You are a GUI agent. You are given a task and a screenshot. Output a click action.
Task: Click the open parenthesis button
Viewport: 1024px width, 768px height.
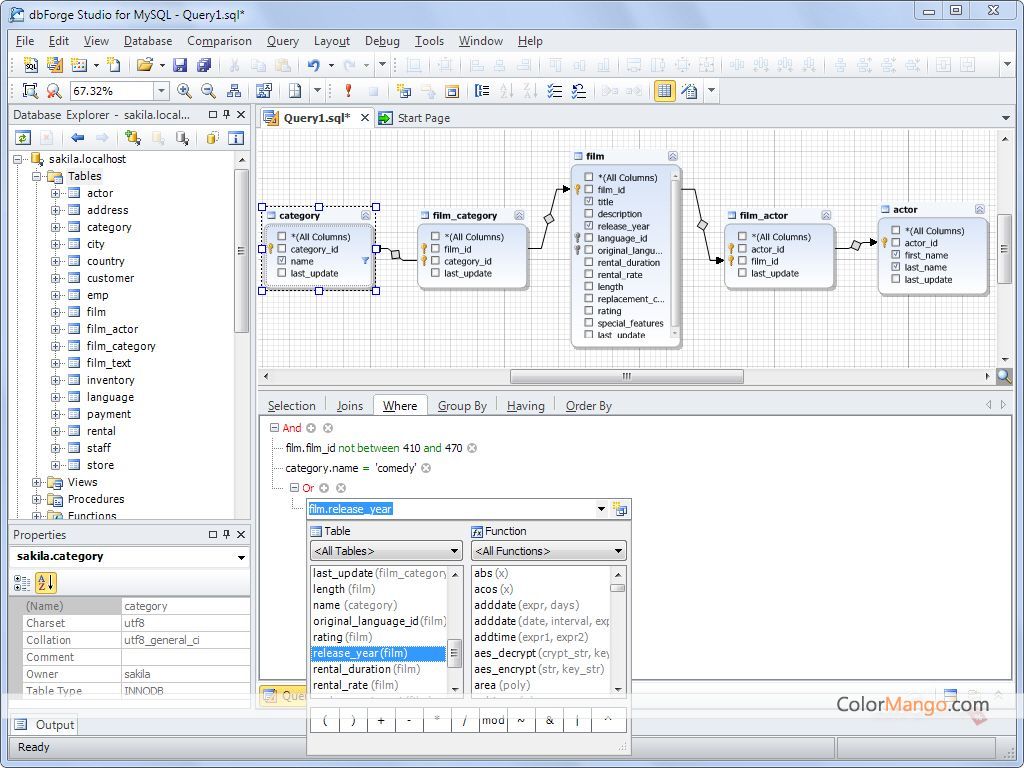coord(325,720)
